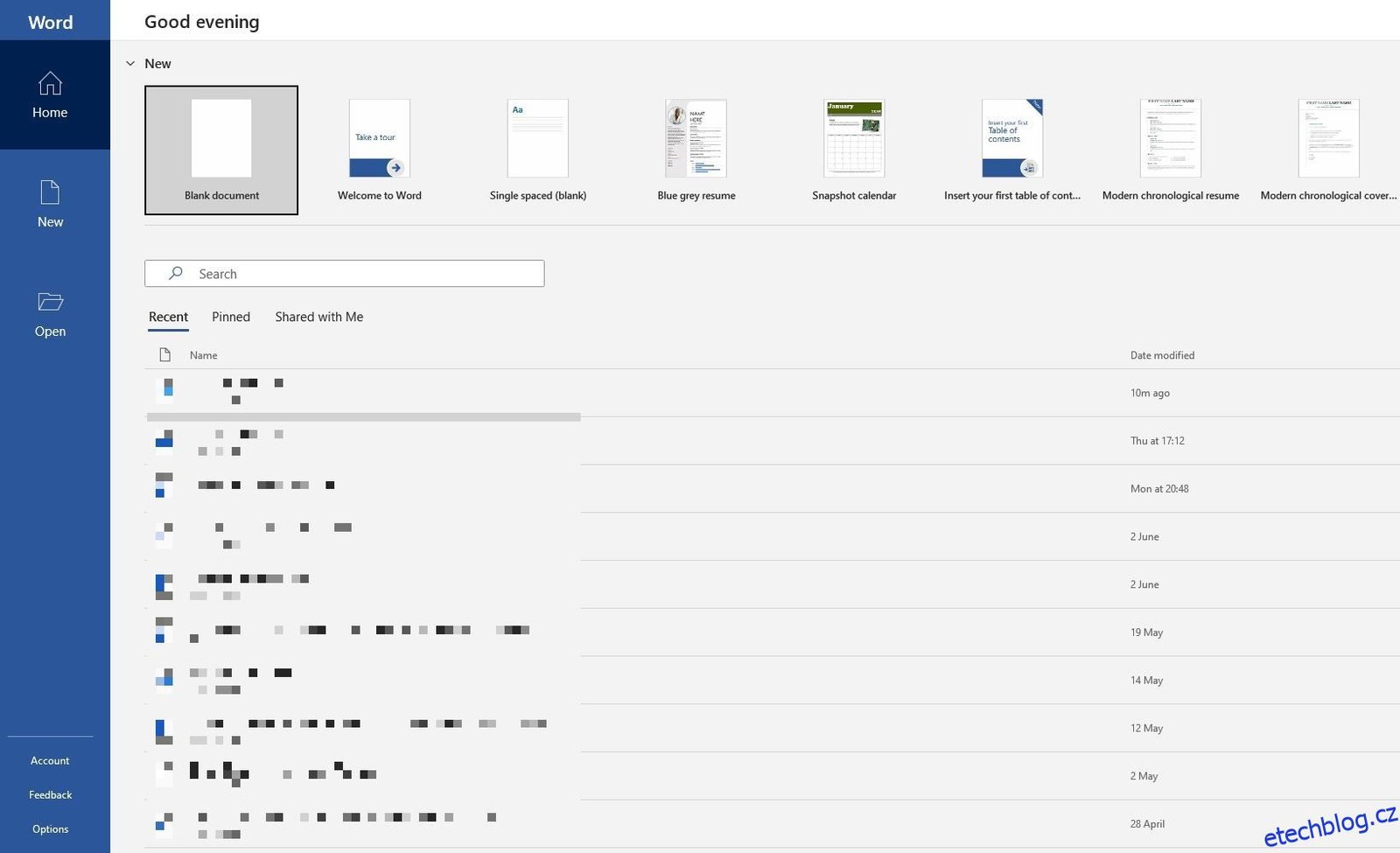Screen dimensions: 1400x853
Task: Open recent file modified Mon at 20:48
Action: click(773, 489)
